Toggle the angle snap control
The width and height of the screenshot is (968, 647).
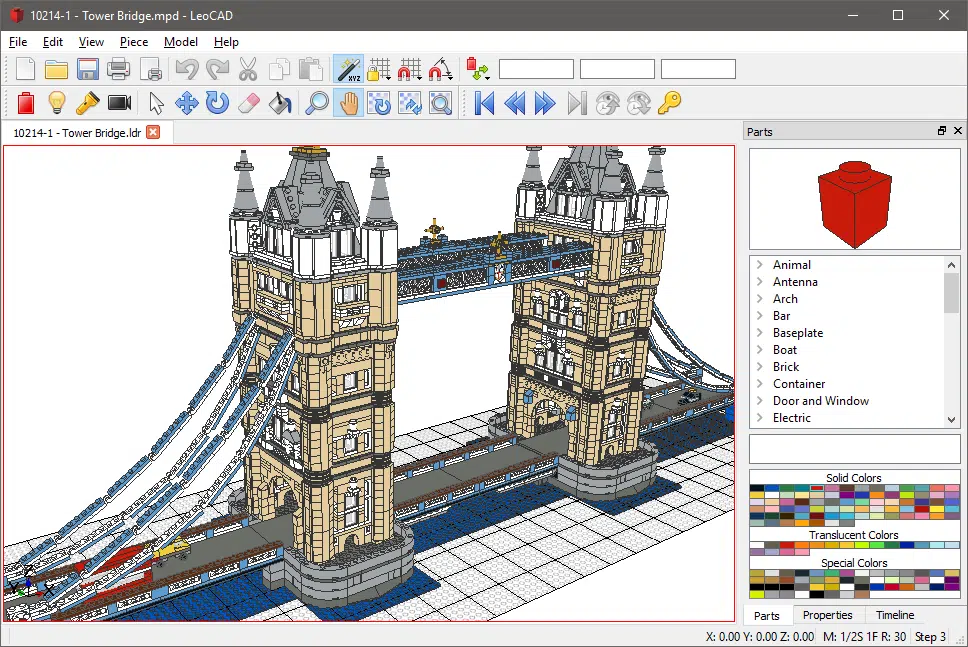click(439, 69)
